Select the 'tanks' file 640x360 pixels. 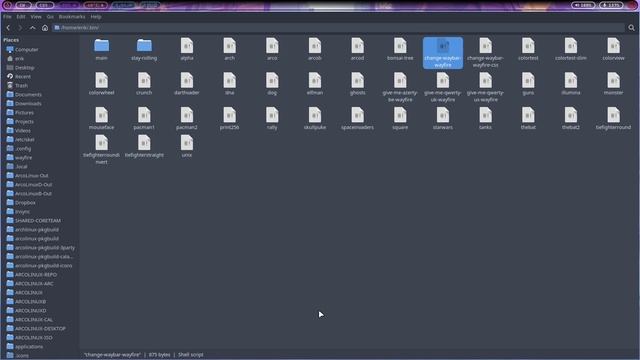[x=485, y=119]
